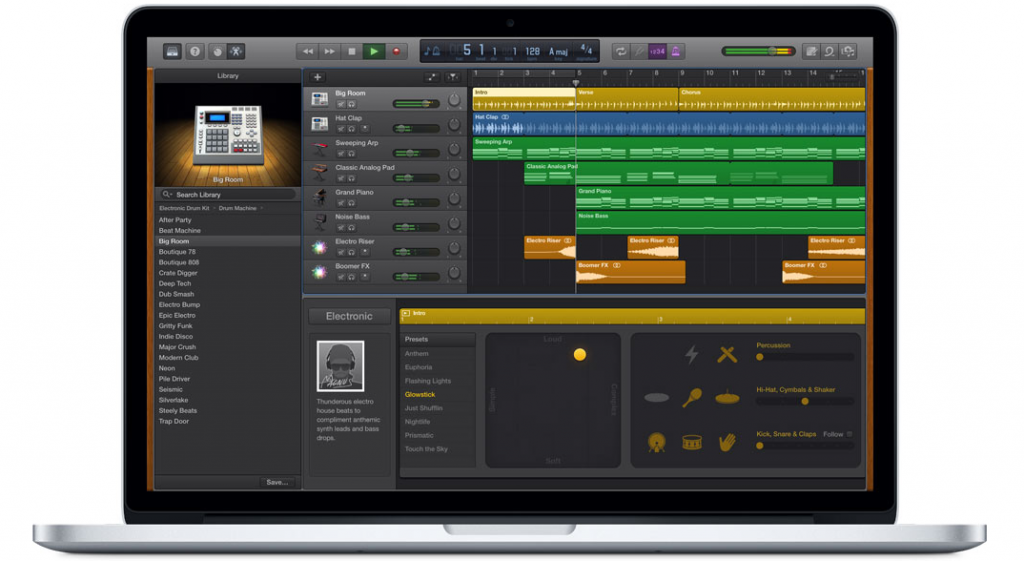
Task: Select the Nightlife drummer preset
Action: click(x=417, y=422)
